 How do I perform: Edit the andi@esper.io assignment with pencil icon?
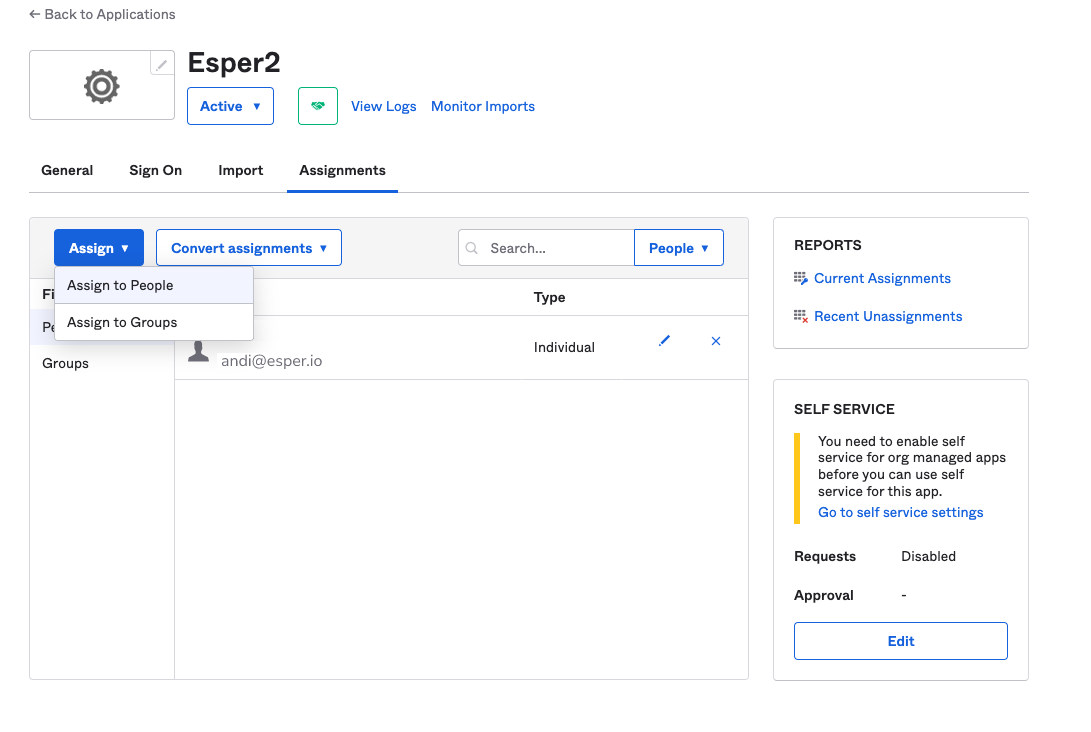click(x=664, y=340)
